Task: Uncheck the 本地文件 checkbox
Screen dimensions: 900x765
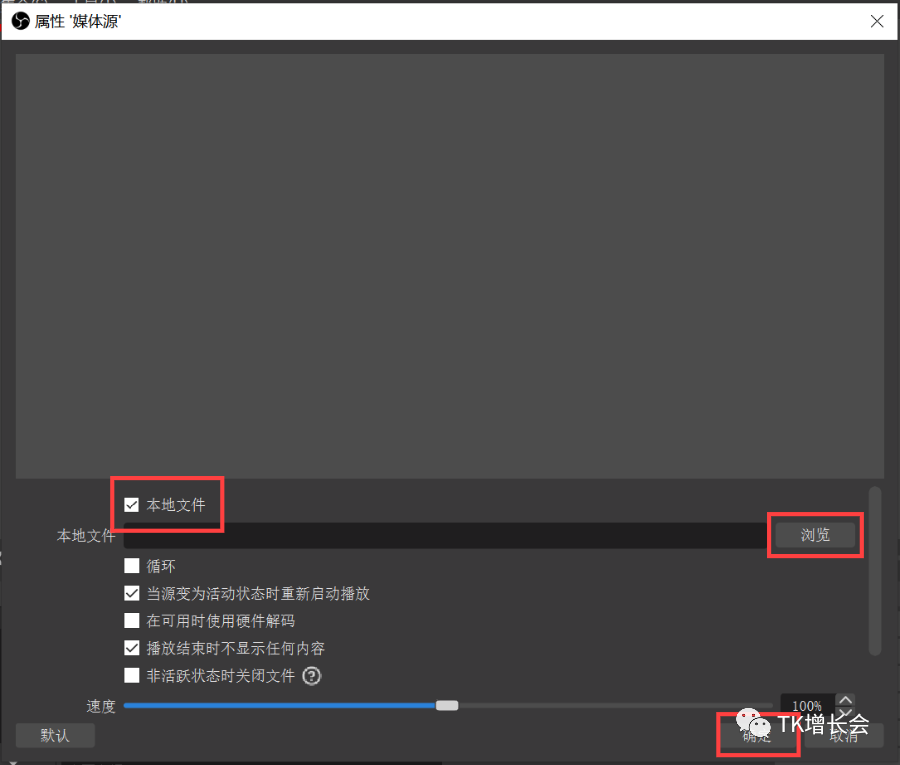Action: pyautogui.click(x=132, y=504)
